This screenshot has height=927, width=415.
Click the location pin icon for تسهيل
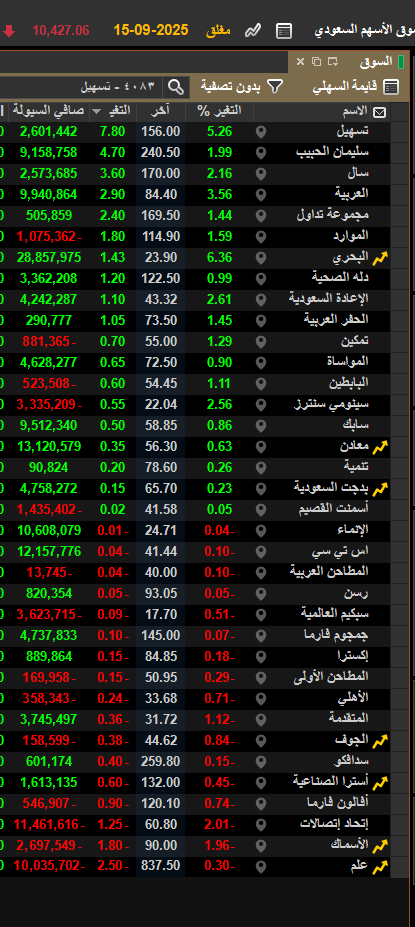click(x=261, y=132)
